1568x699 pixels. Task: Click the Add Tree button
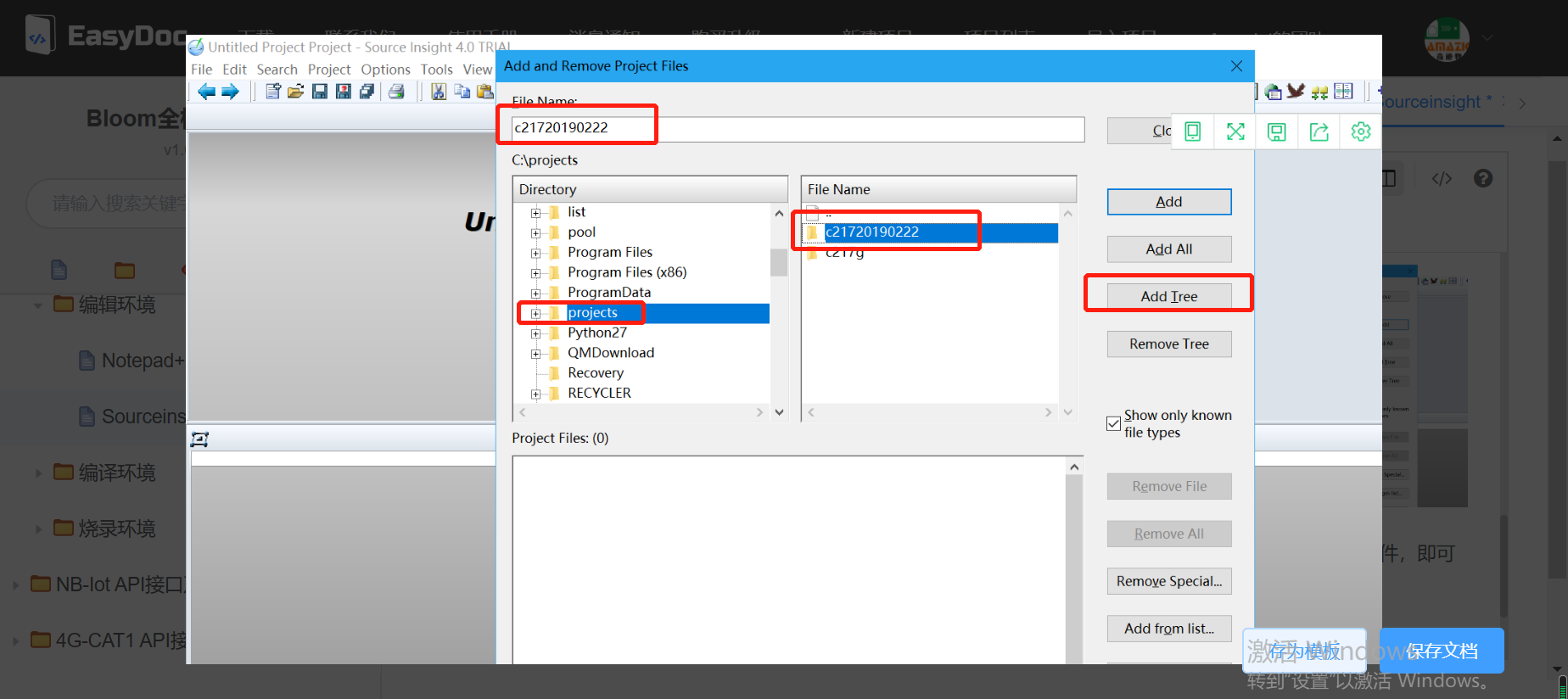coord(1169,297)
